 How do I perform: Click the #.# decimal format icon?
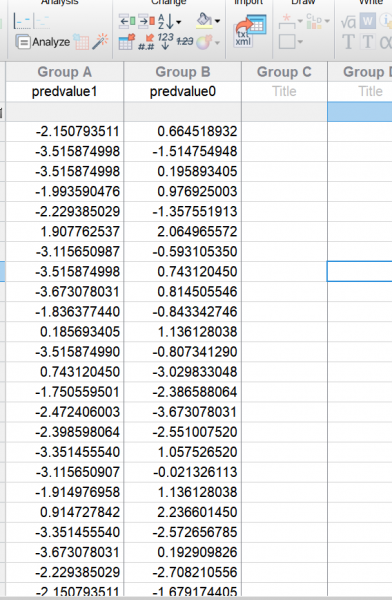(146, 42)
